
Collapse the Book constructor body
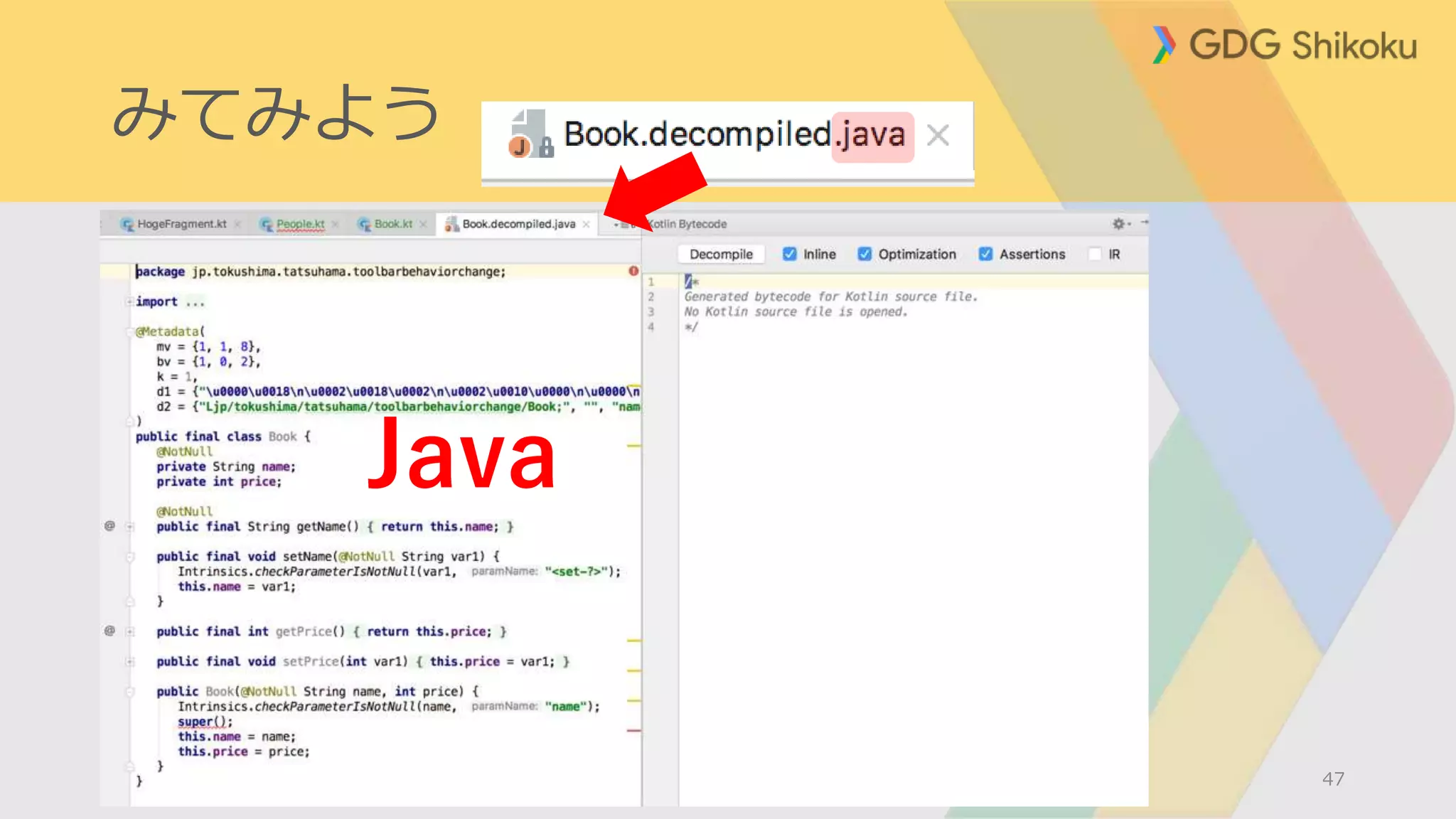pos(130,691)
